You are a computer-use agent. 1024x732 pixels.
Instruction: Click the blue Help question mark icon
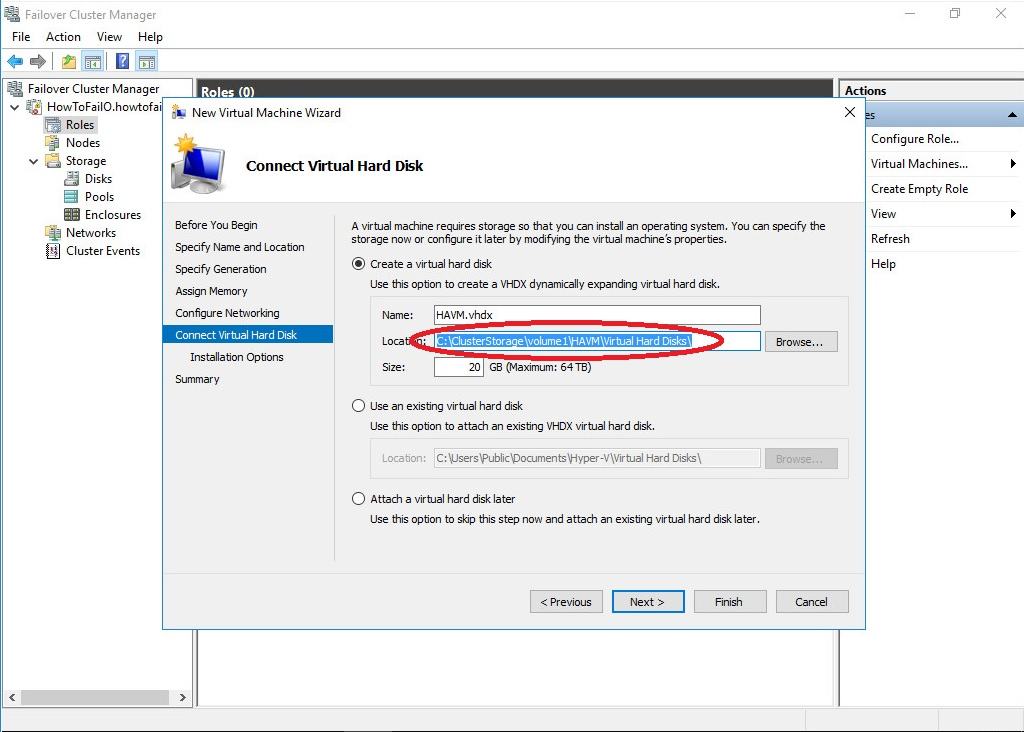[122, 61]
